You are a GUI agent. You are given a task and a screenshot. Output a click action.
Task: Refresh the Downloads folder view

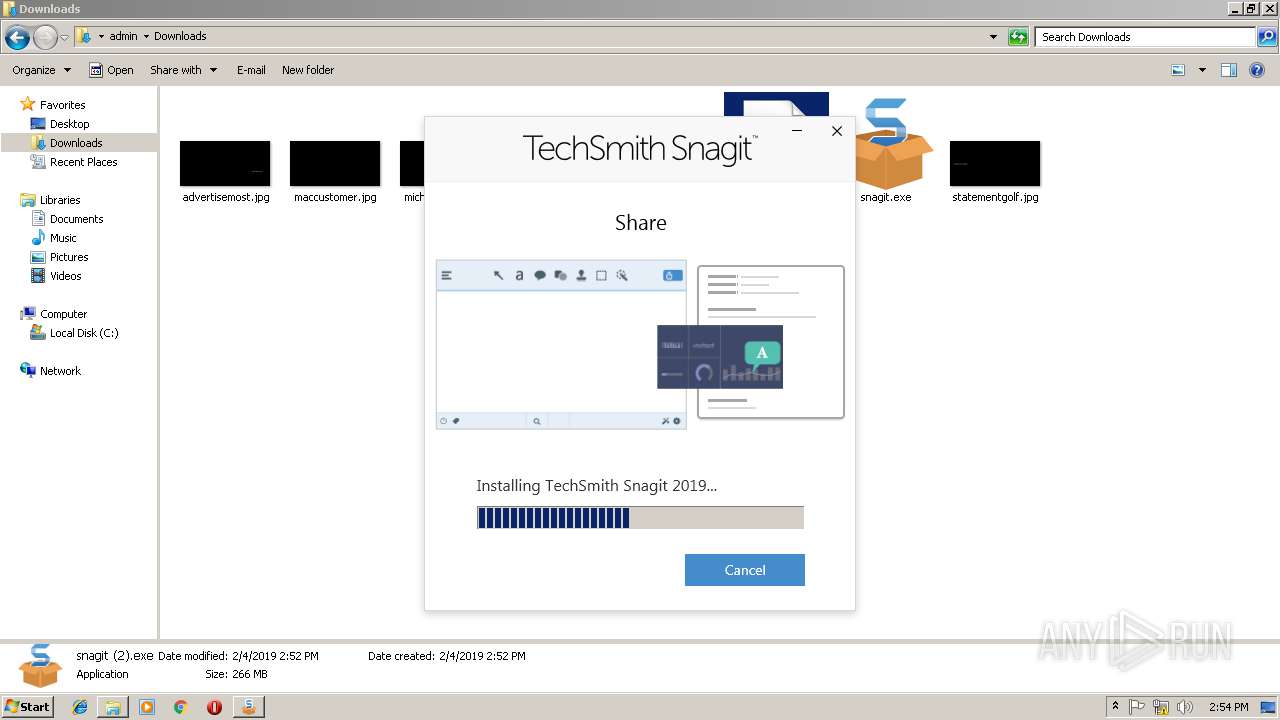pos(1018,37)
